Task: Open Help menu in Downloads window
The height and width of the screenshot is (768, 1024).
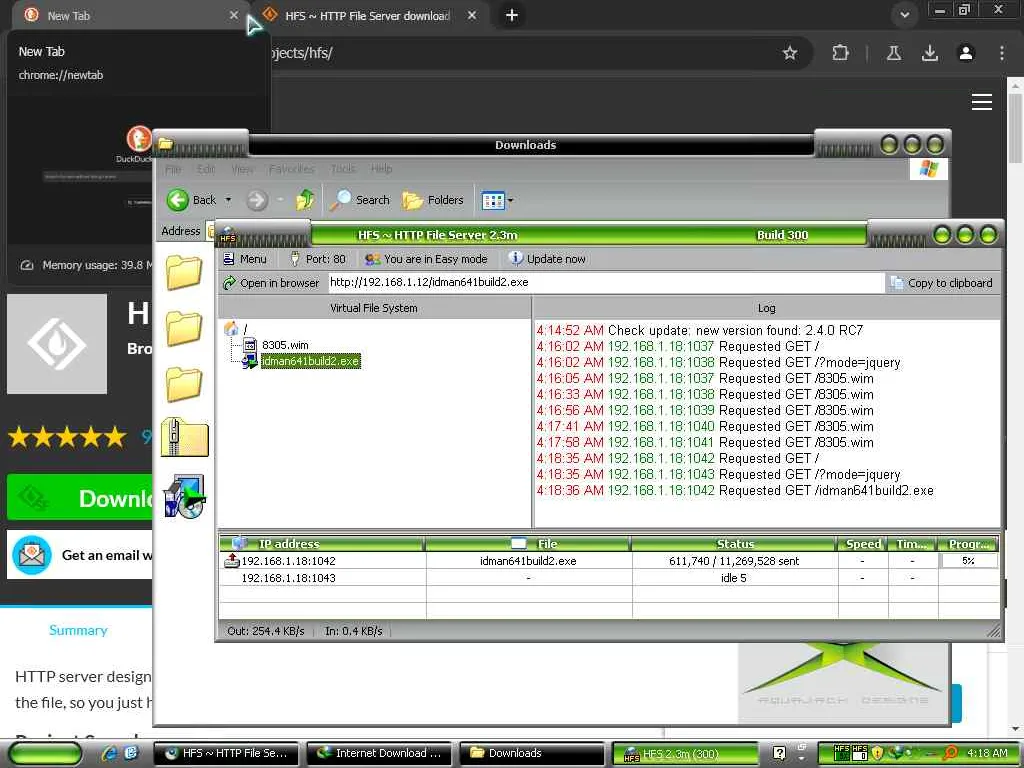Action: [381, 169]
